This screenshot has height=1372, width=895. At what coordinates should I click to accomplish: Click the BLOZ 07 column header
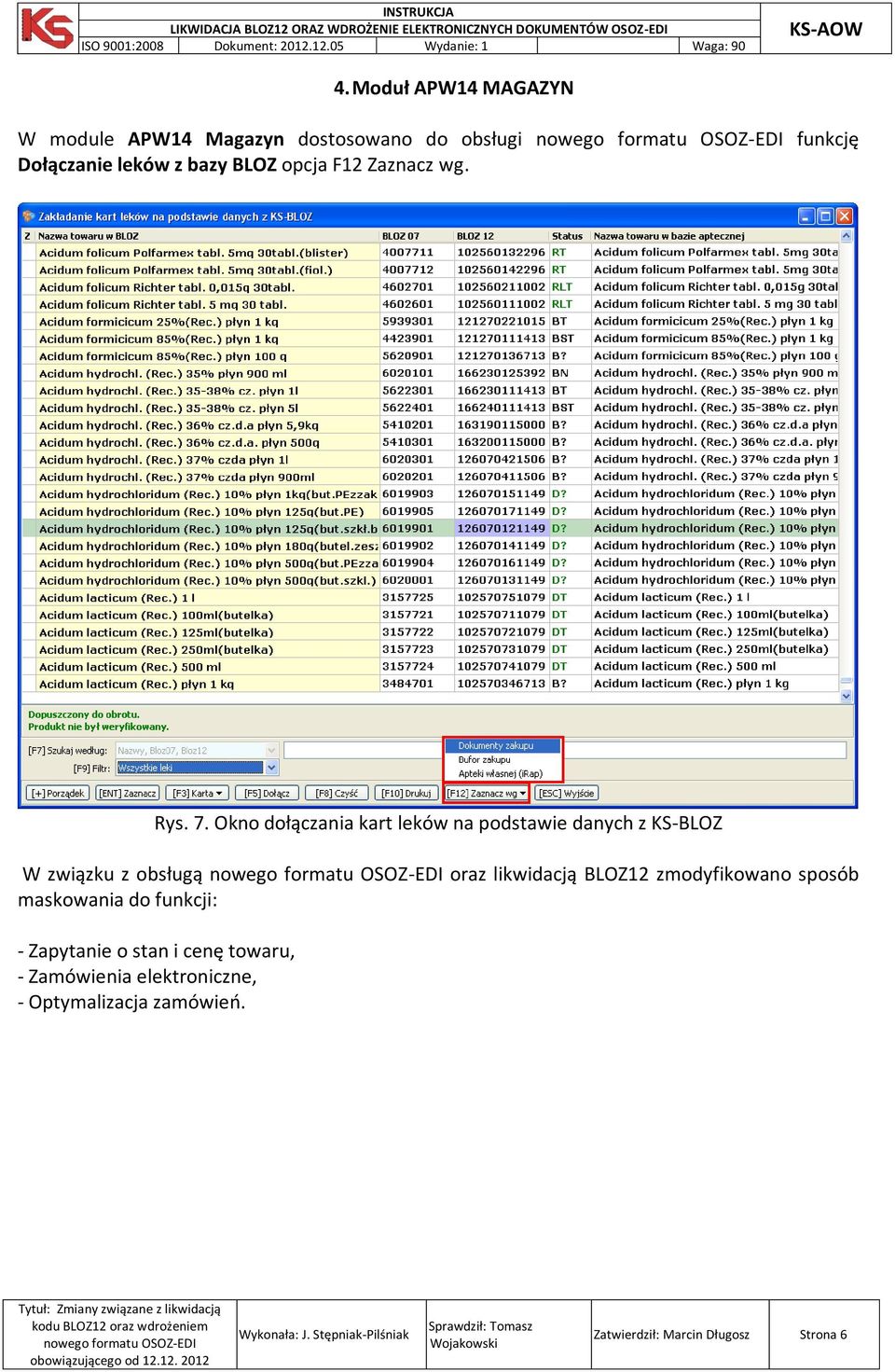coord(417,237)
